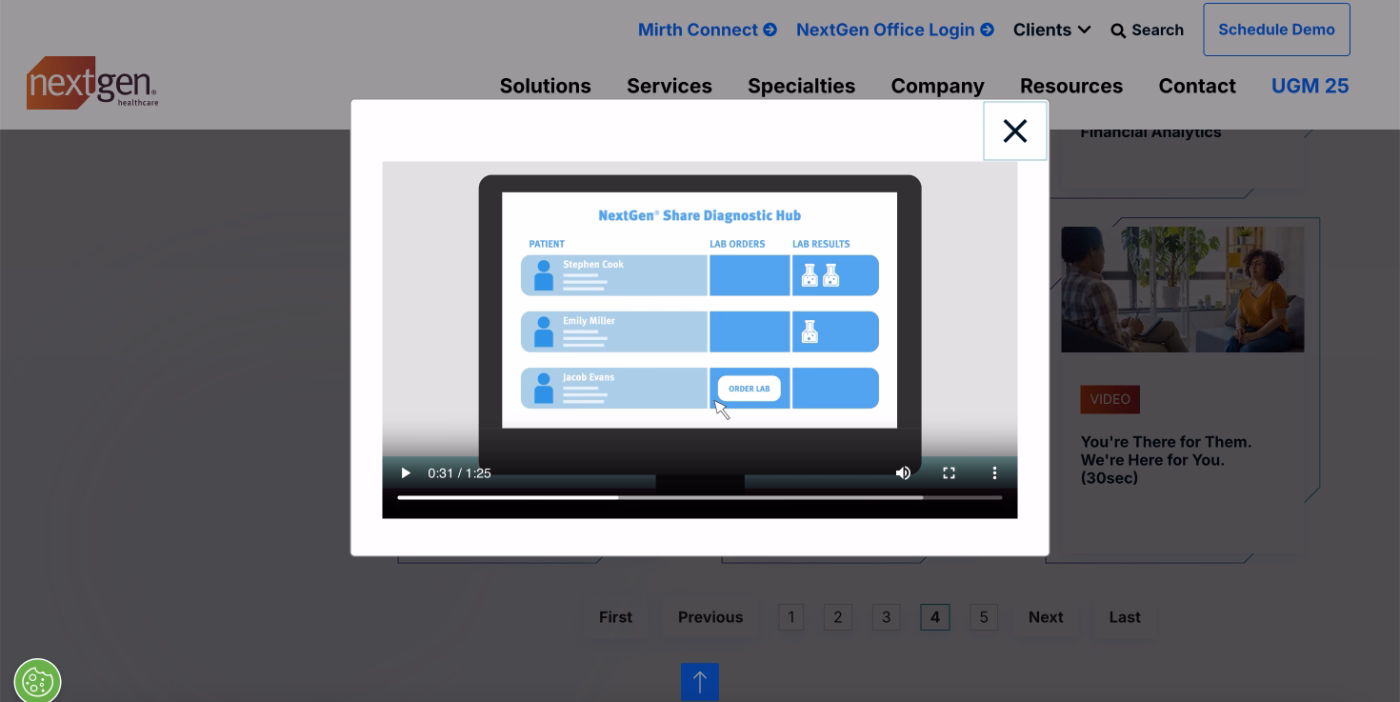Viewport: 1400px width, 702px height.
Task: Open the Specialties menu item
Action: tap(801, 86)
